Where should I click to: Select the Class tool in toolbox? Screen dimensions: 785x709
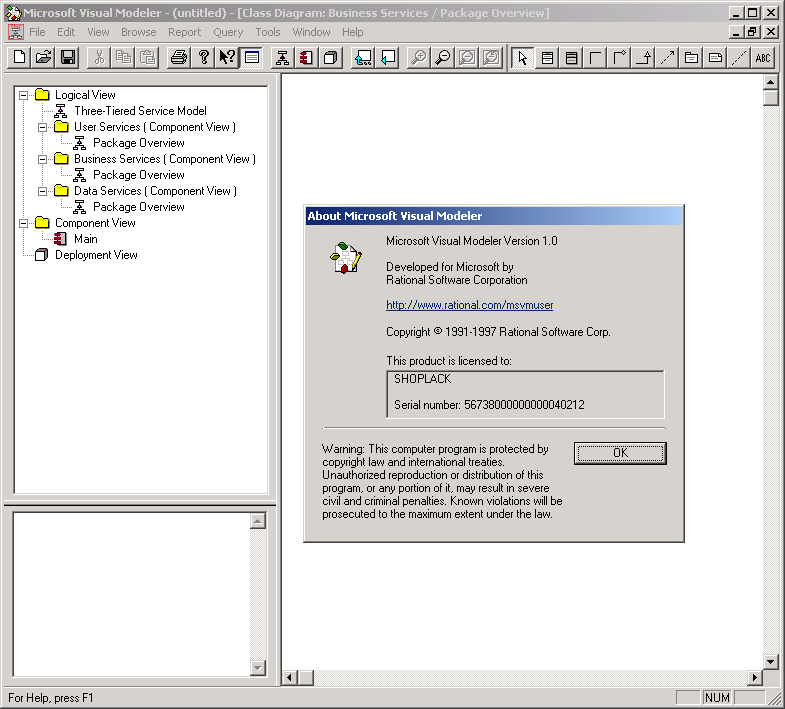[x=547, y=58]
